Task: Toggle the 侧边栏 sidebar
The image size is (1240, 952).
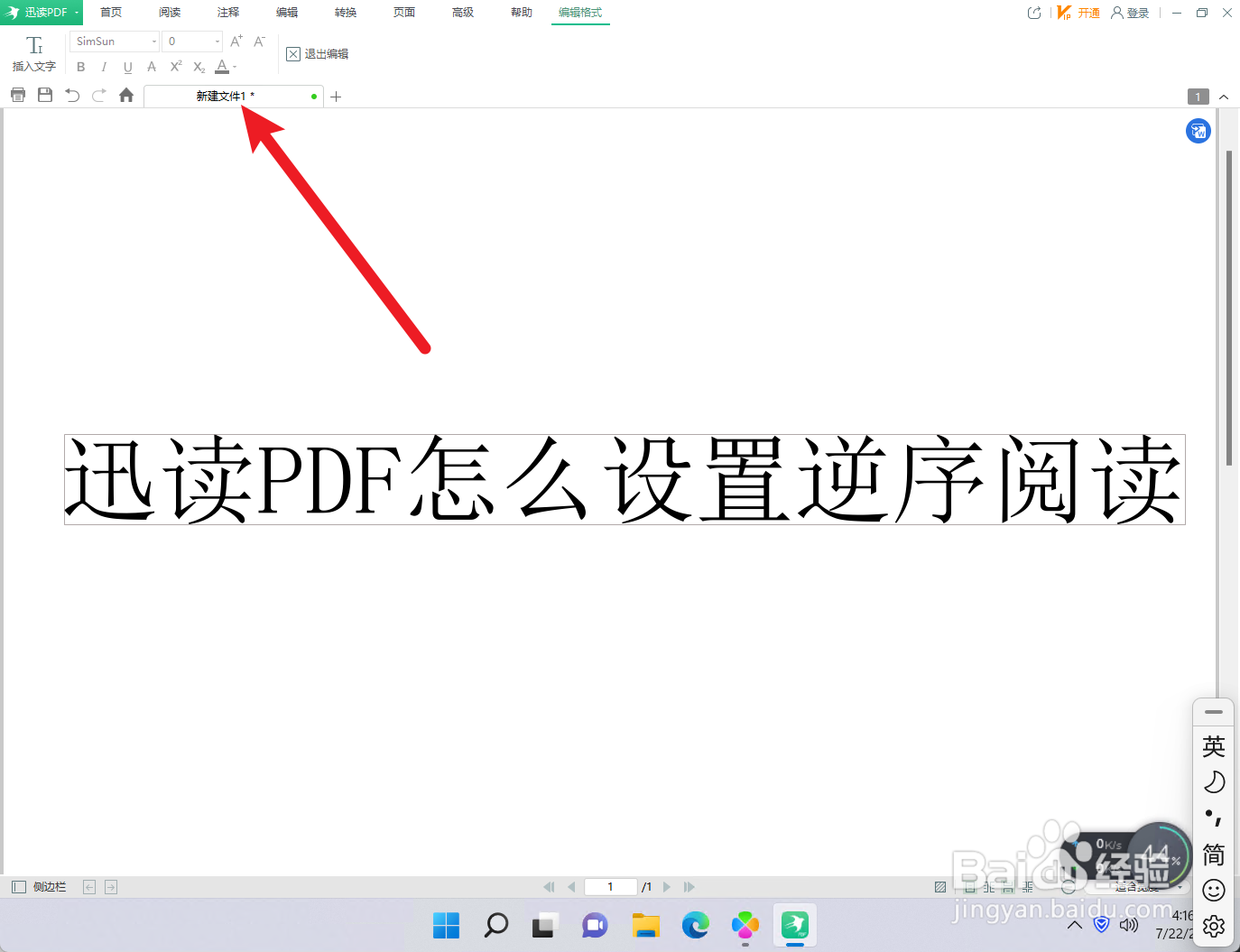Action: [39, 887]
